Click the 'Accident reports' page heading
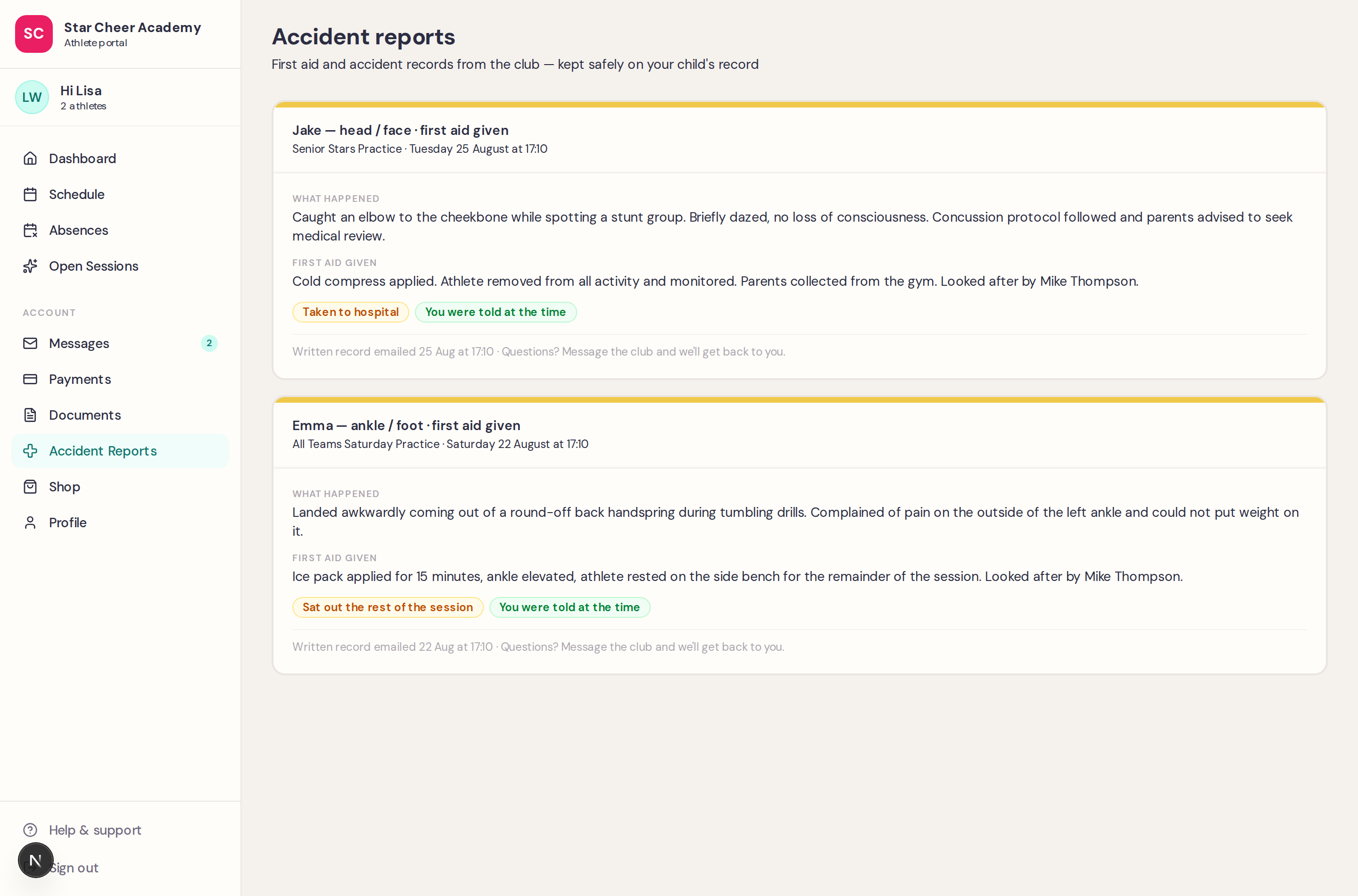 (364, 37)
